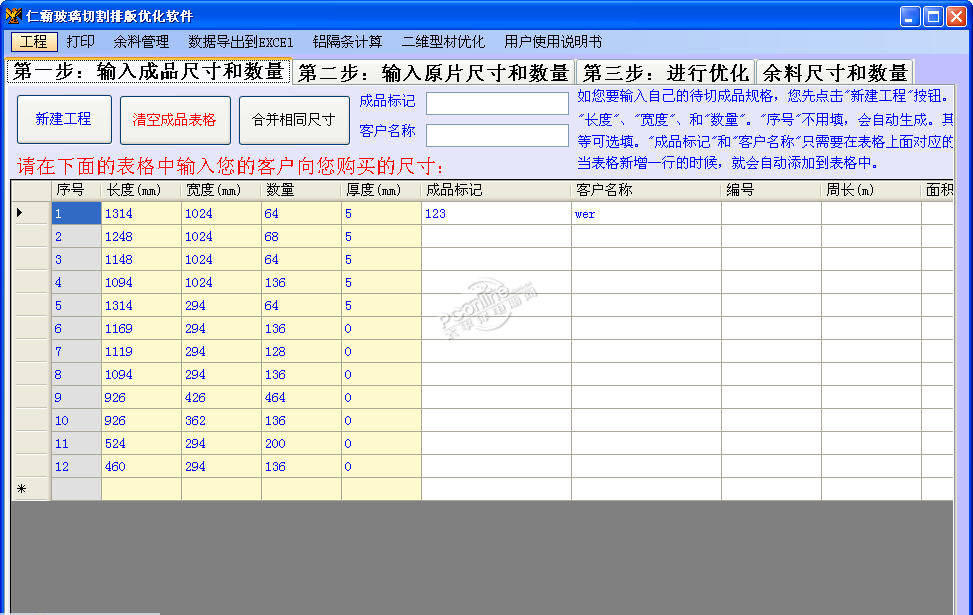Select 序号 cell 5
Viewport: 973px width, 615px height.
76,305
